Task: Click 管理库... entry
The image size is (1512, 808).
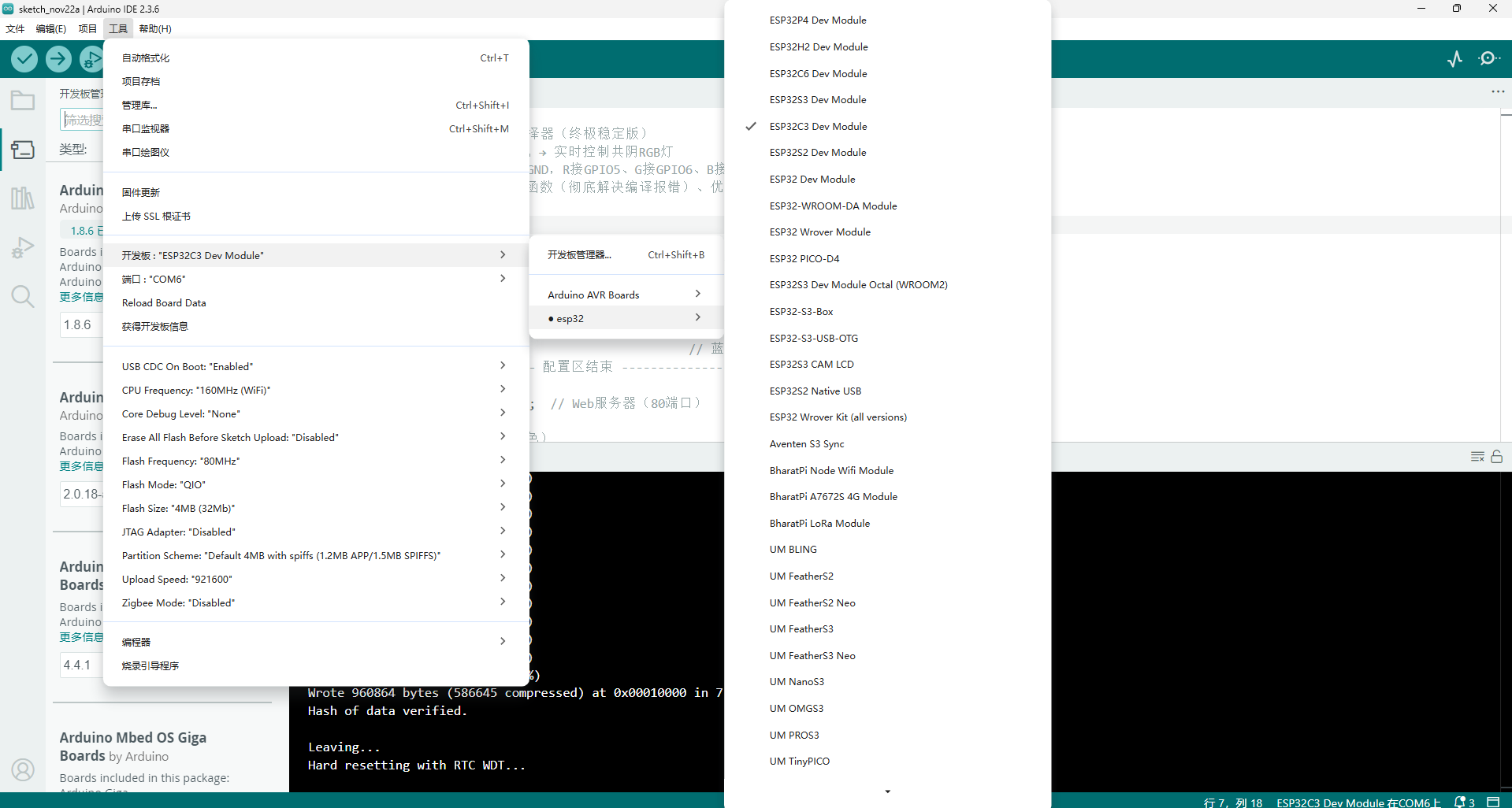Action: pos(316,106)
